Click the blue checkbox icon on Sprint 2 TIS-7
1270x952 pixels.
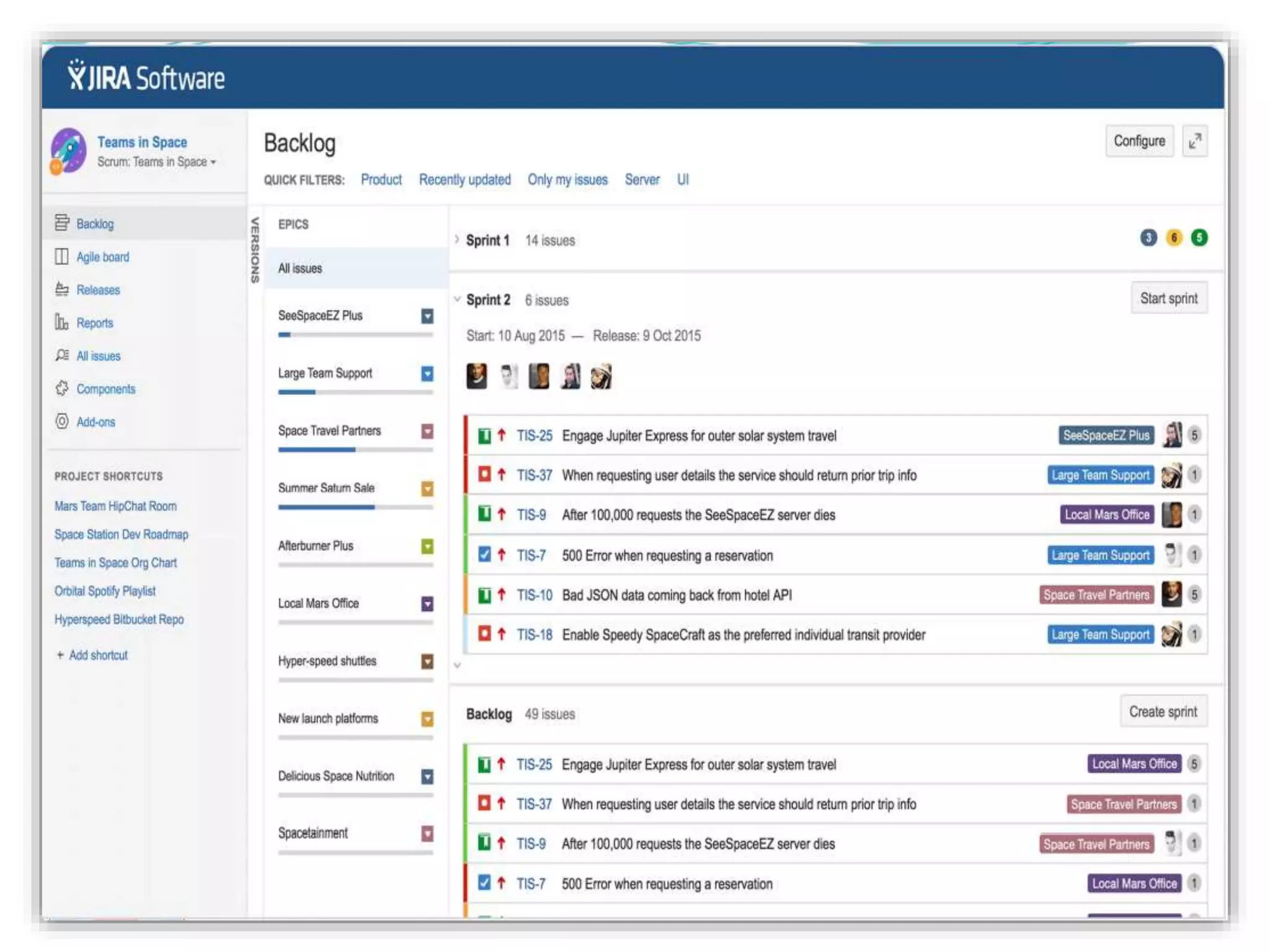coord(484,554)
